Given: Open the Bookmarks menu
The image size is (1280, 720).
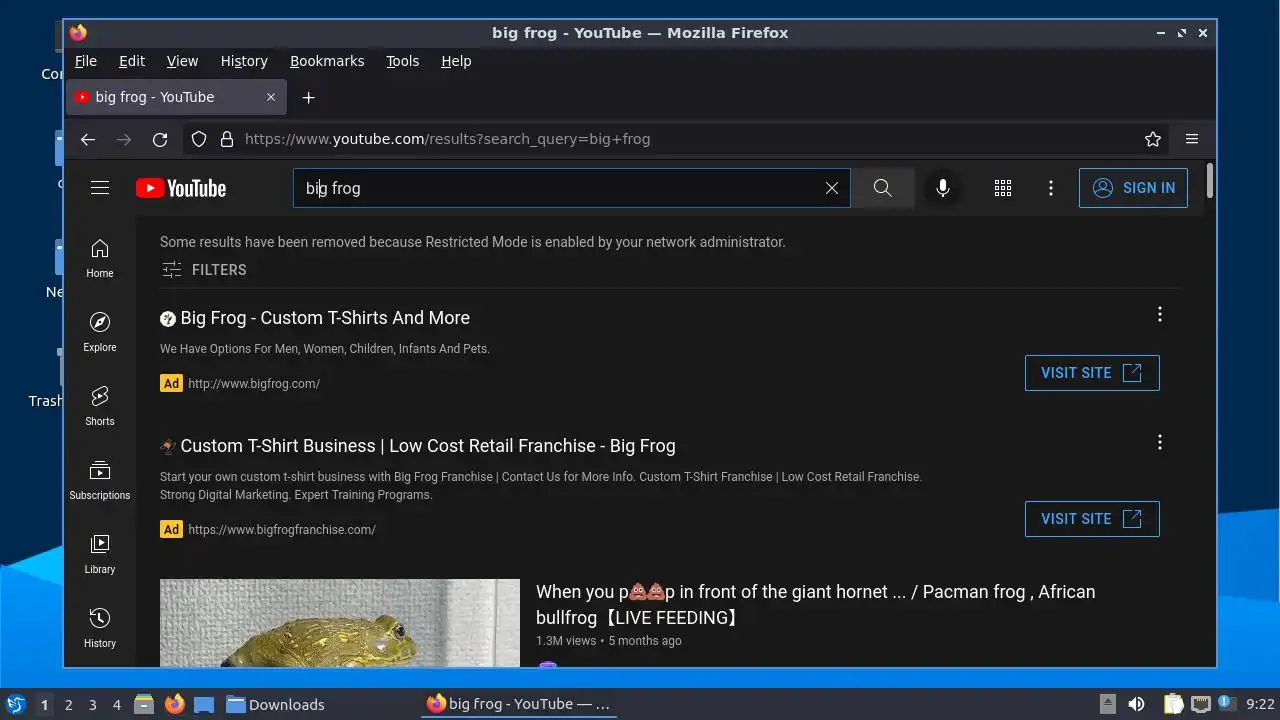Looking at the screenshot, I should (x=327, y=61).
